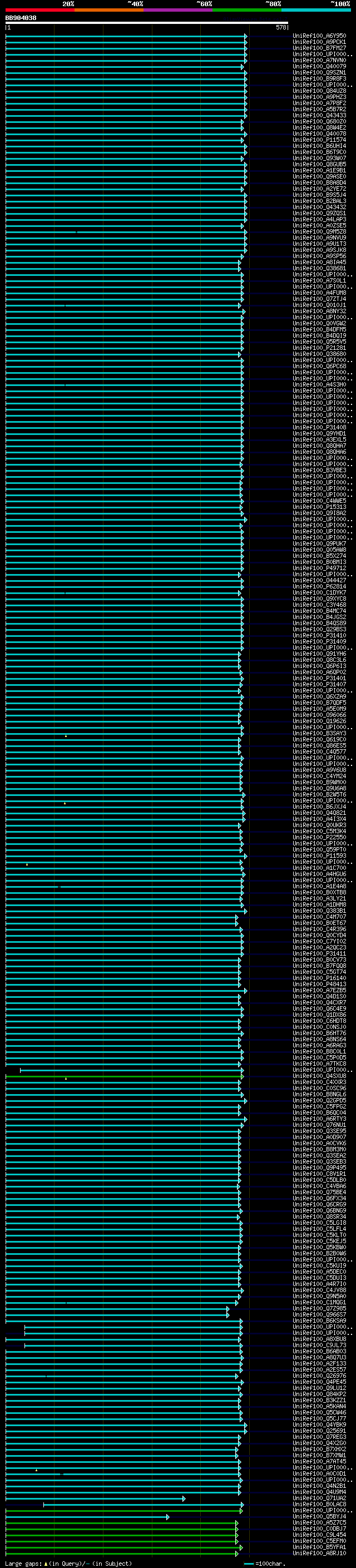Click the short alignment bar for UniRef100_Q71UA2
The height and width of the screenshot is (1568, 356).
[96, 1498]
